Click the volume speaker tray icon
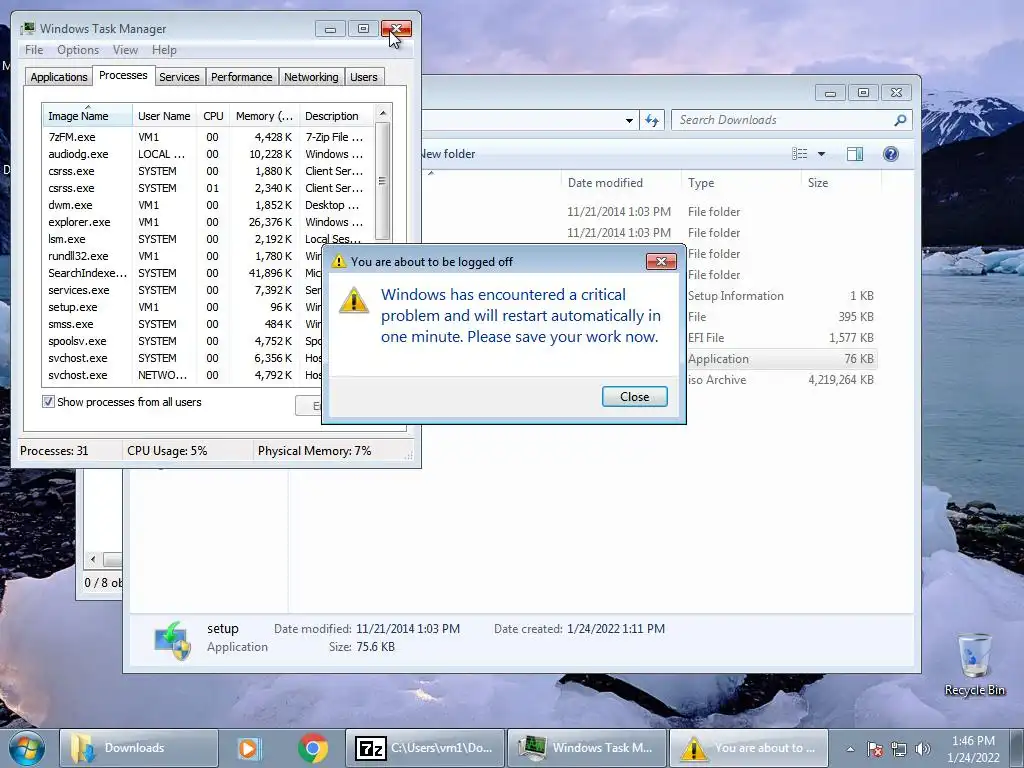This screenshot has height=768, width=1024. [923, 749]
